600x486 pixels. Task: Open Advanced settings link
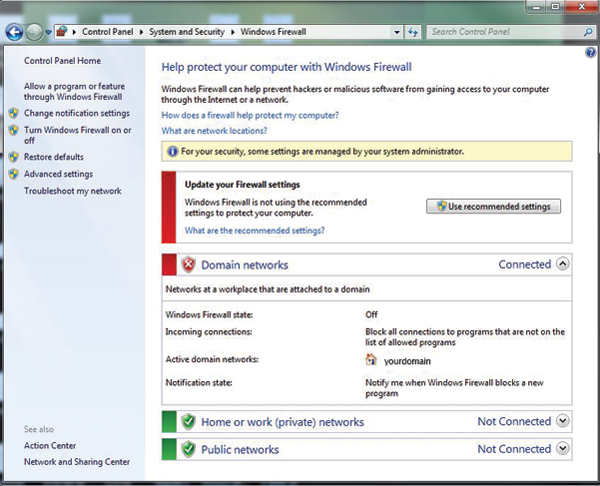point(58,174)
